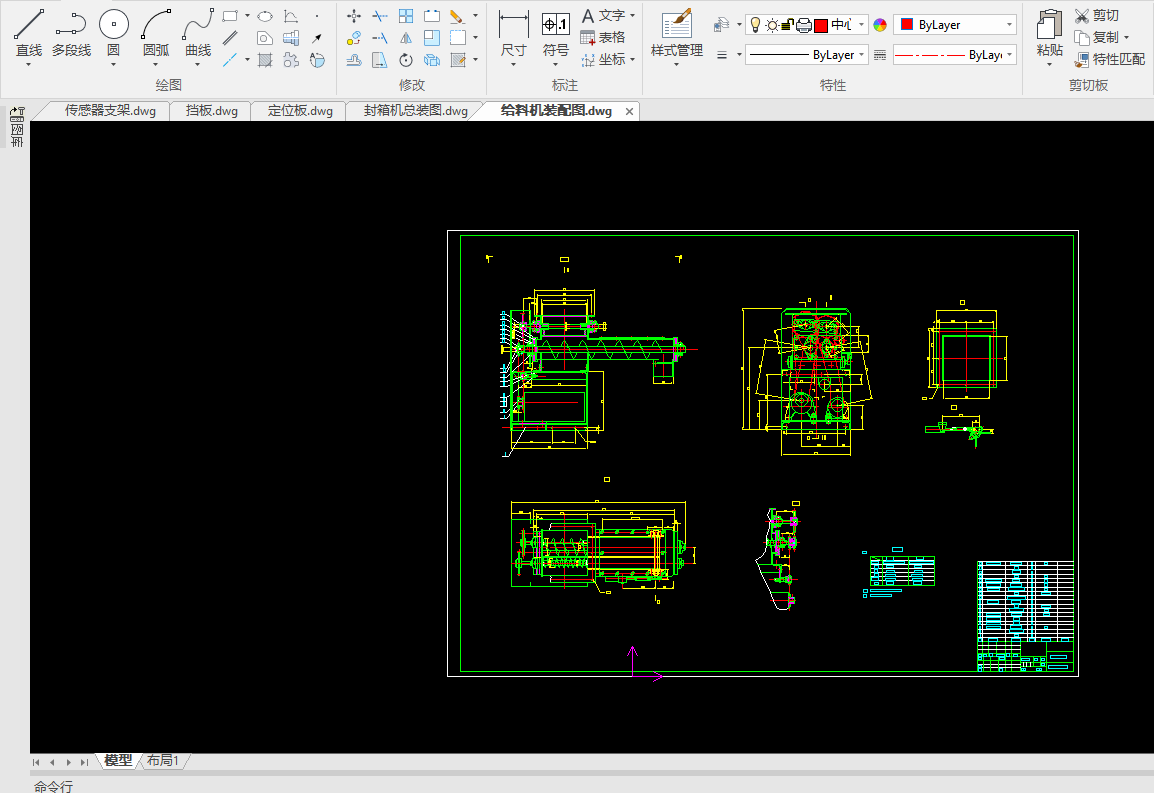
Task: Toggle the layer lightbulb on/off icon
Action: point(756,25)
